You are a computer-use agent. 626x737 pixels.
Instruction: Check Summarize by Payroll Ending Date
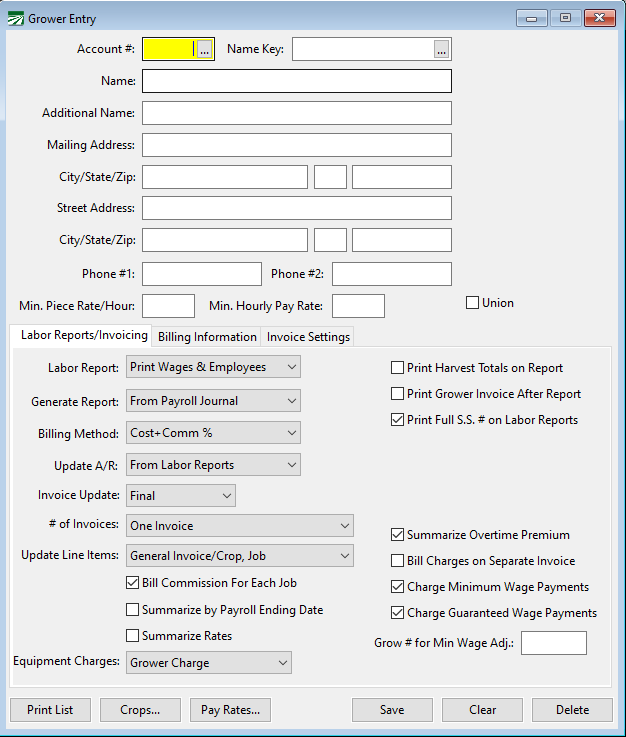click(133, 609)
